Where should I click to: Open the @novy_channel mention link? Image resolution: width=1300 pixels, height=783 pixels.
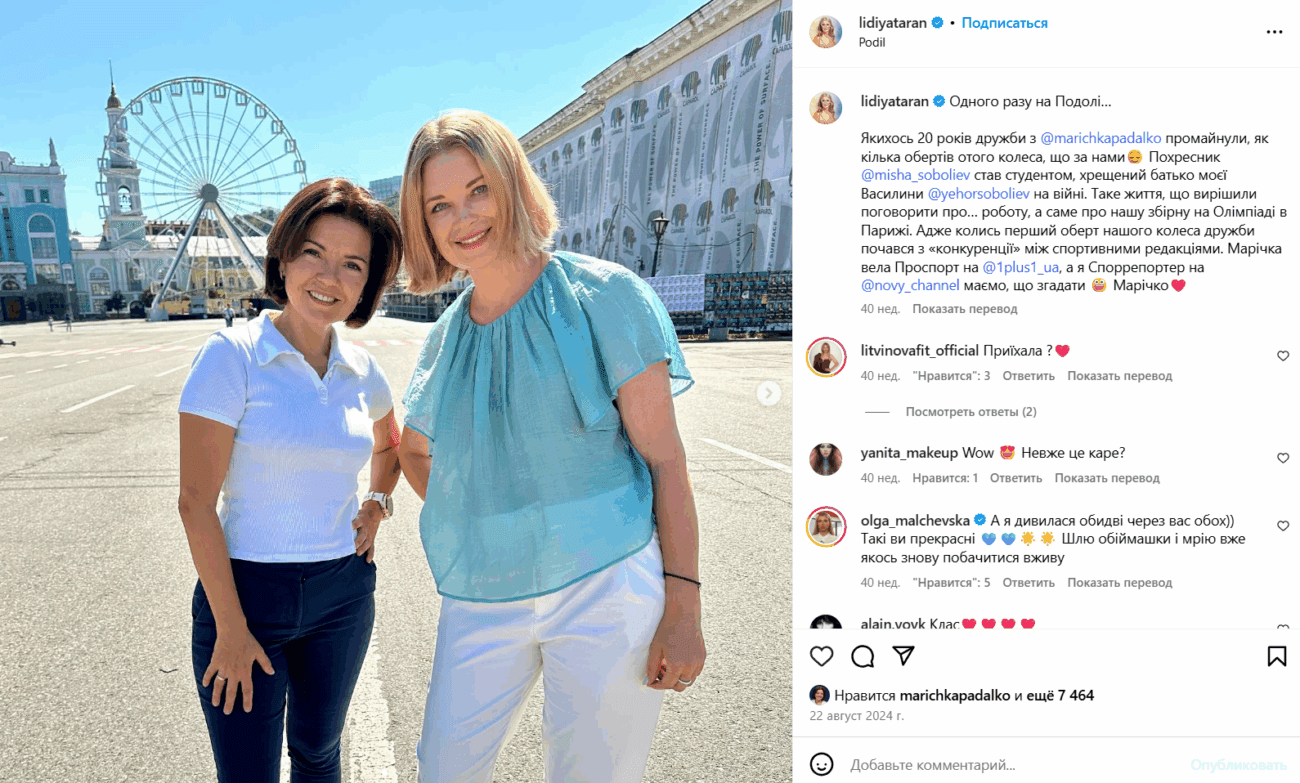[910, 286]
